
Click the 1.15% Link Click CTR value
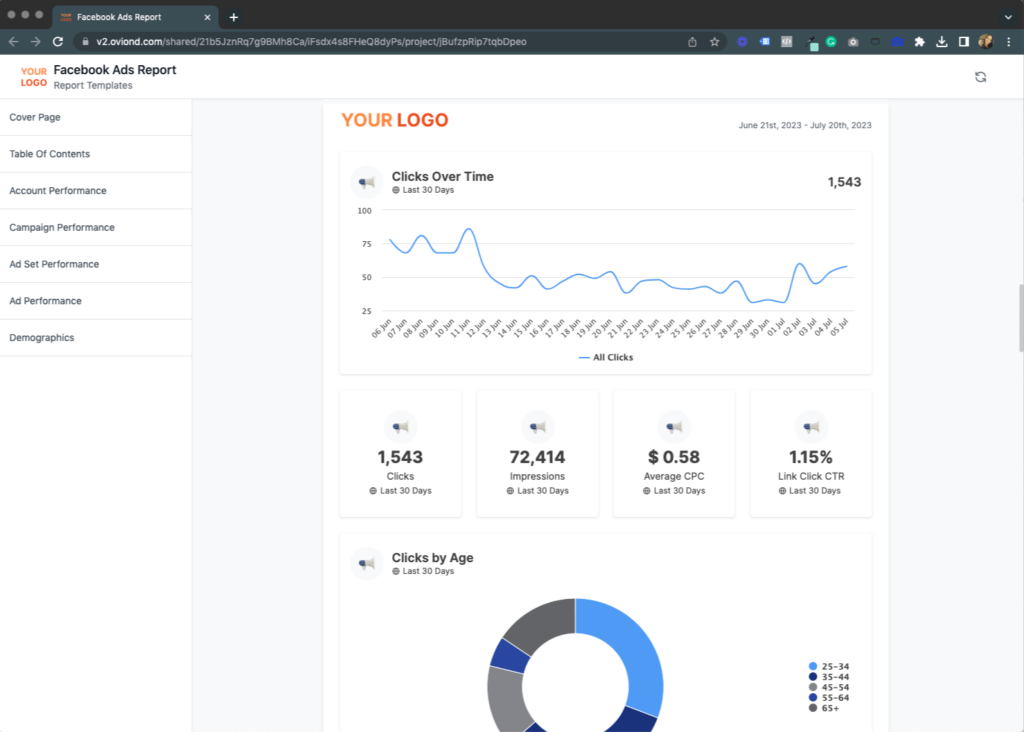811,457
